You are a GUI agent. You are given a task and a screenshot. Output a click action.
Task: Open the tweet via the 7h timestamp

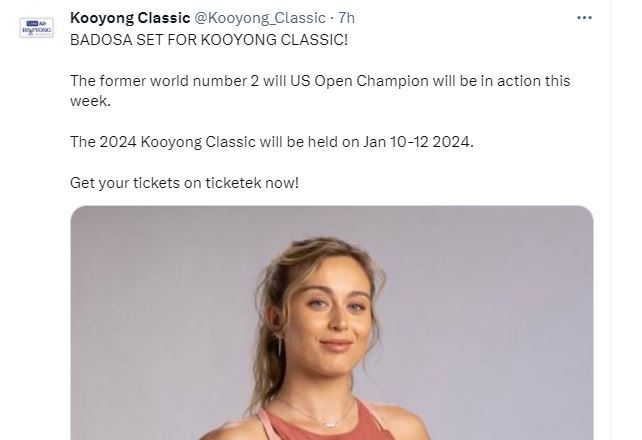346,18
